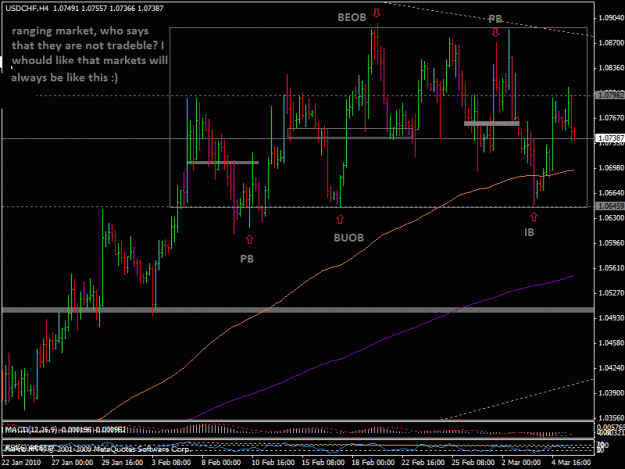Click the 4 Mar 16:00 time label

coord(571,463)
